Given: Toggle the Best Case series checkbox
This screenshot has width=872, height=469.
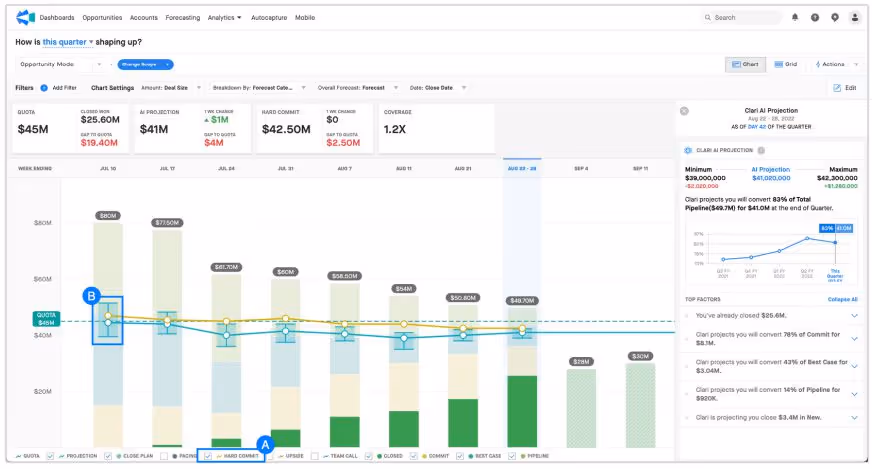Looking at the screenshot, I should pos(460,456).
